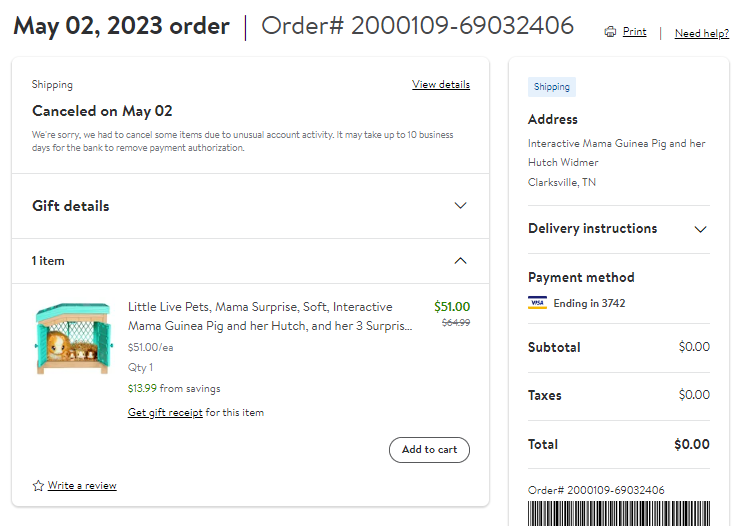Open the Little Live Pets product title
744x526 pixels.
(270, 316)
